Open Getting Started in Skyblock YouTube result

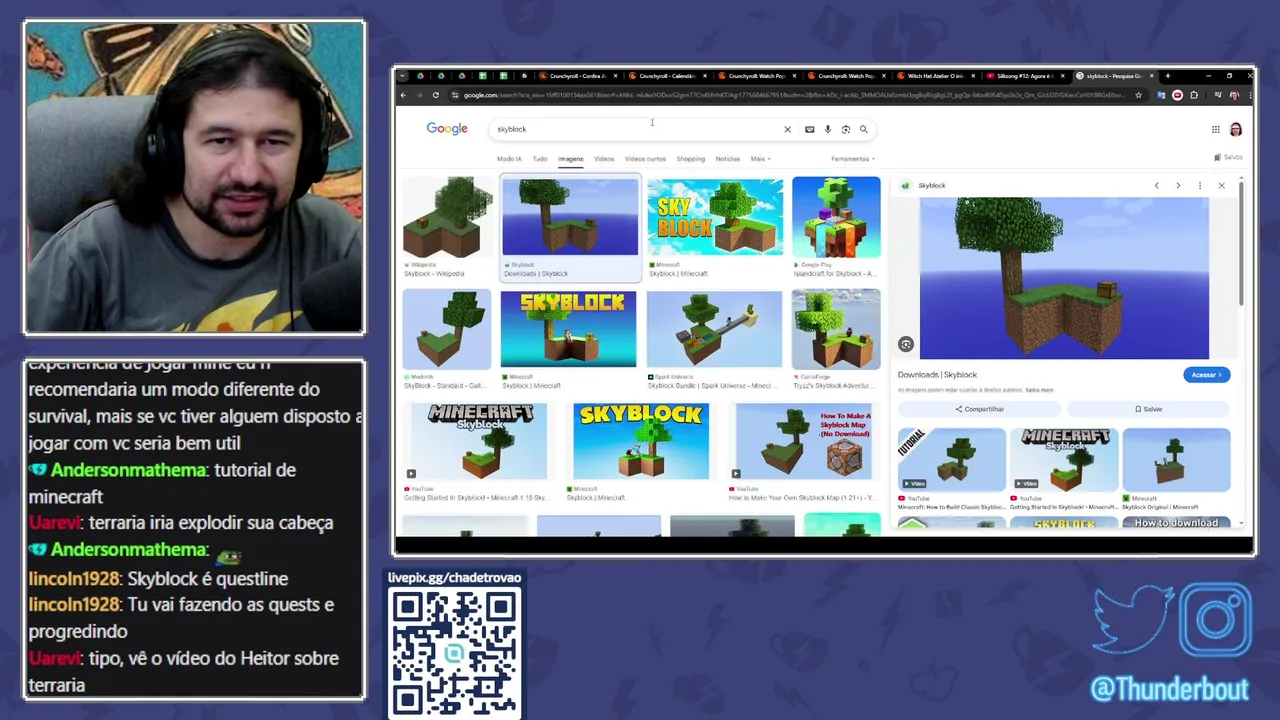point(478,452)
